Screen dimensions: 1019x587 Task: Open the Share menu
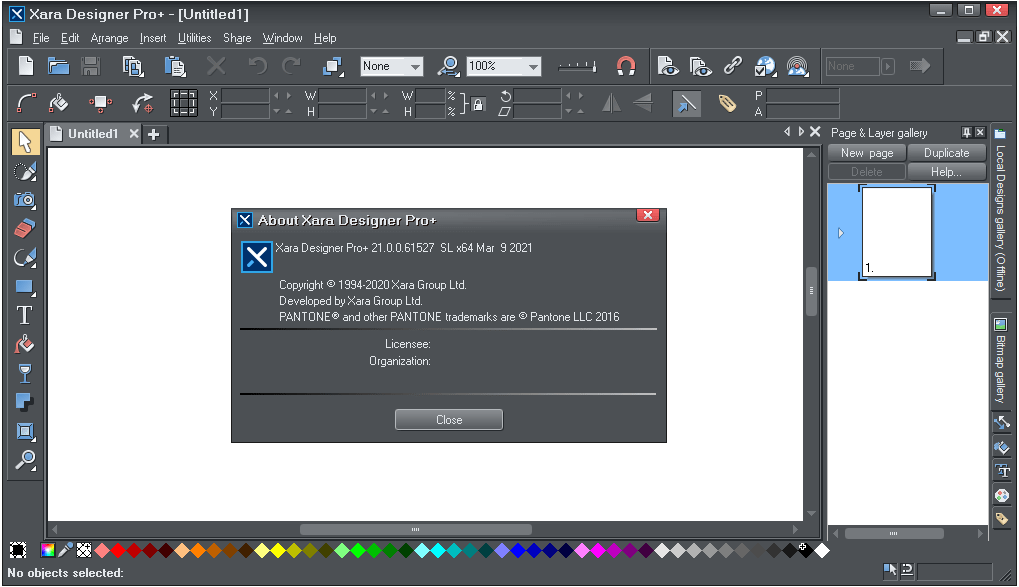[237, 38]
